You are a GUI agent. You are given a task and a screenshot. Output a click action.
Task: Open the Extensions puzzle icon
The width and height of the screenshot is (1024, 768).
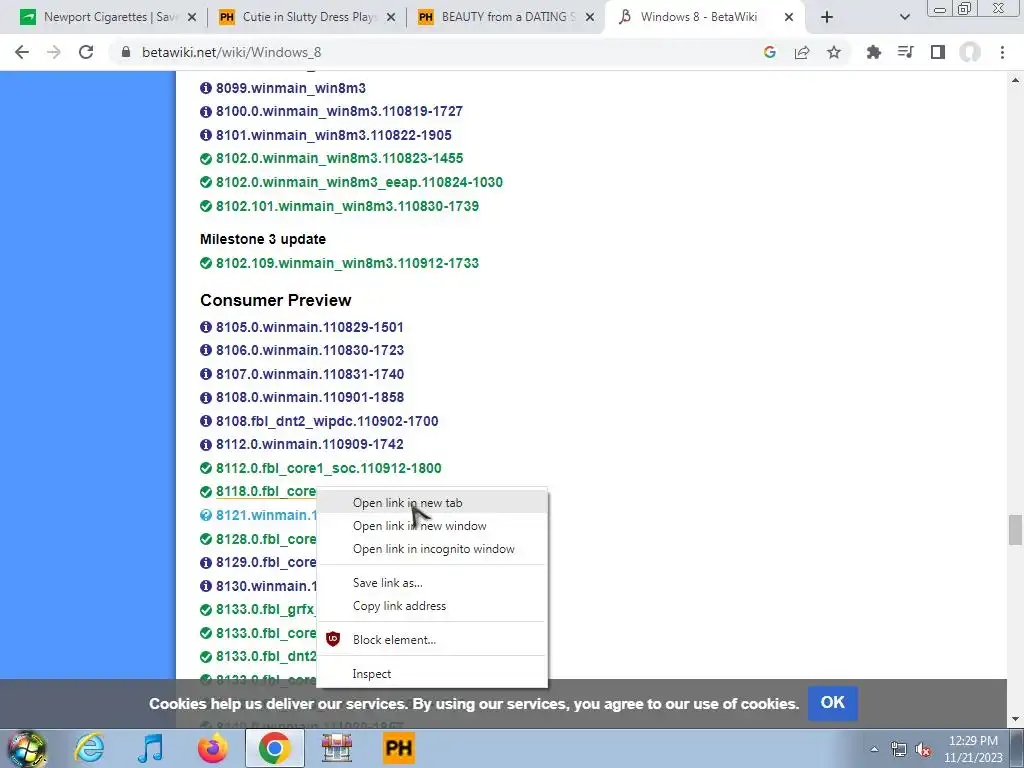pos(873,52)
